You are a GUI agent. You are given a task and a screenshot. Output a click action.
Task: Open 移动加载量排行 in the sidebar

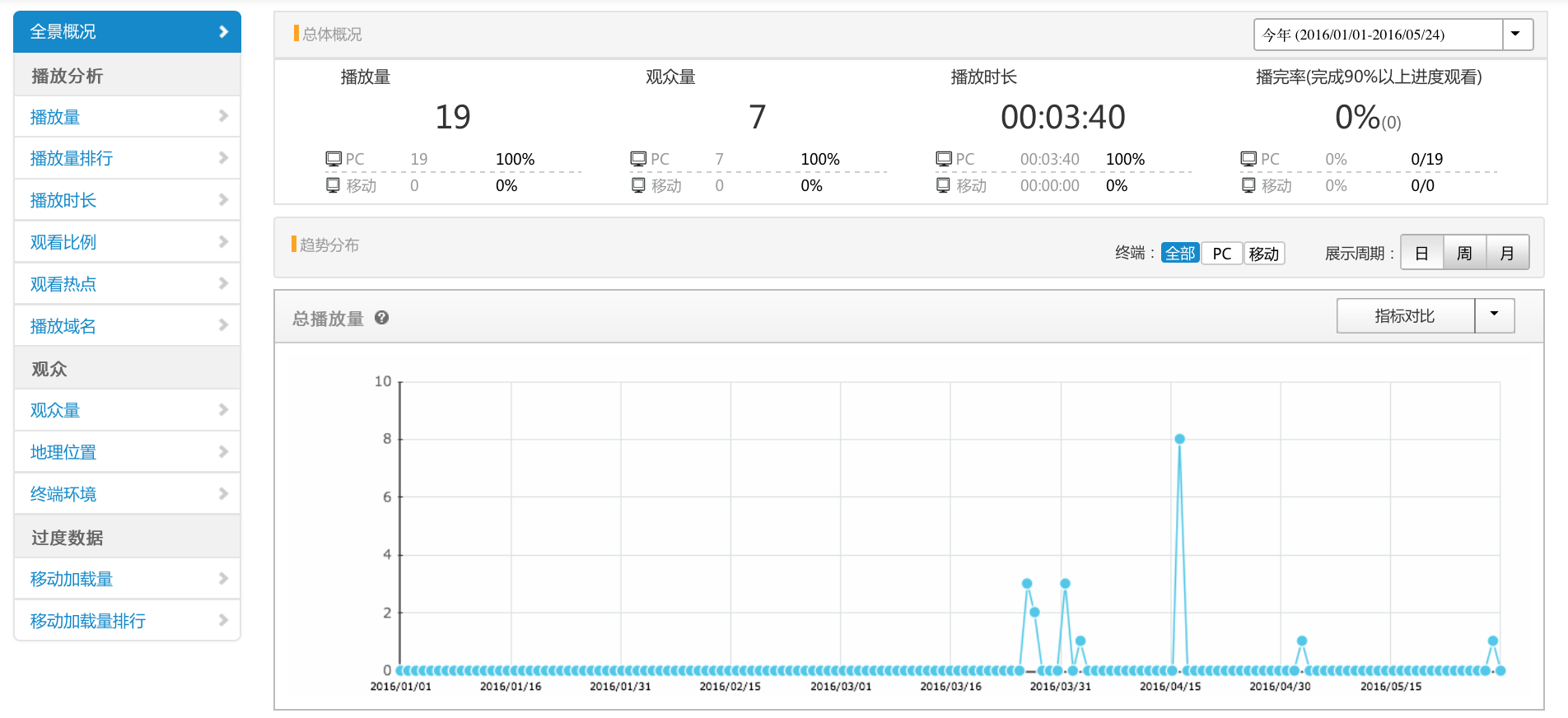88,621
